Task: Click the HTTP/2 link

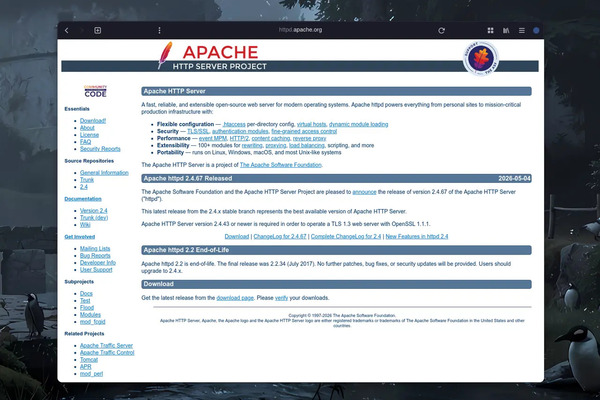Action: click(x=239, y=138)
